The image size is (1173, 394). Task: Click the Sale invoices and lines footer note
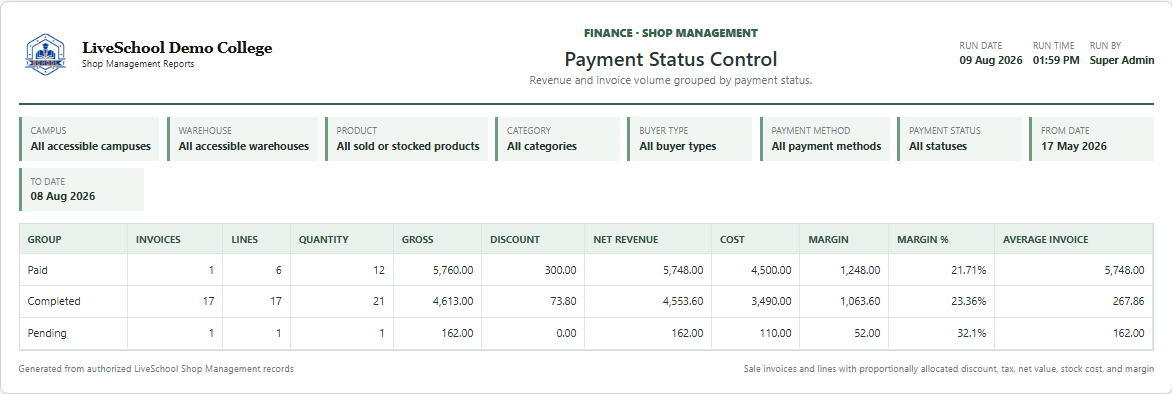pos(949,369)
